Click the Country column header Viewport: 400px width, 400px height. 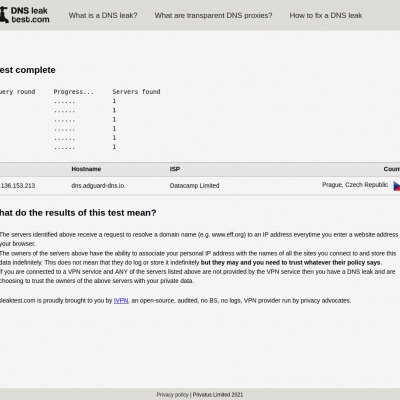pos(392,169)
